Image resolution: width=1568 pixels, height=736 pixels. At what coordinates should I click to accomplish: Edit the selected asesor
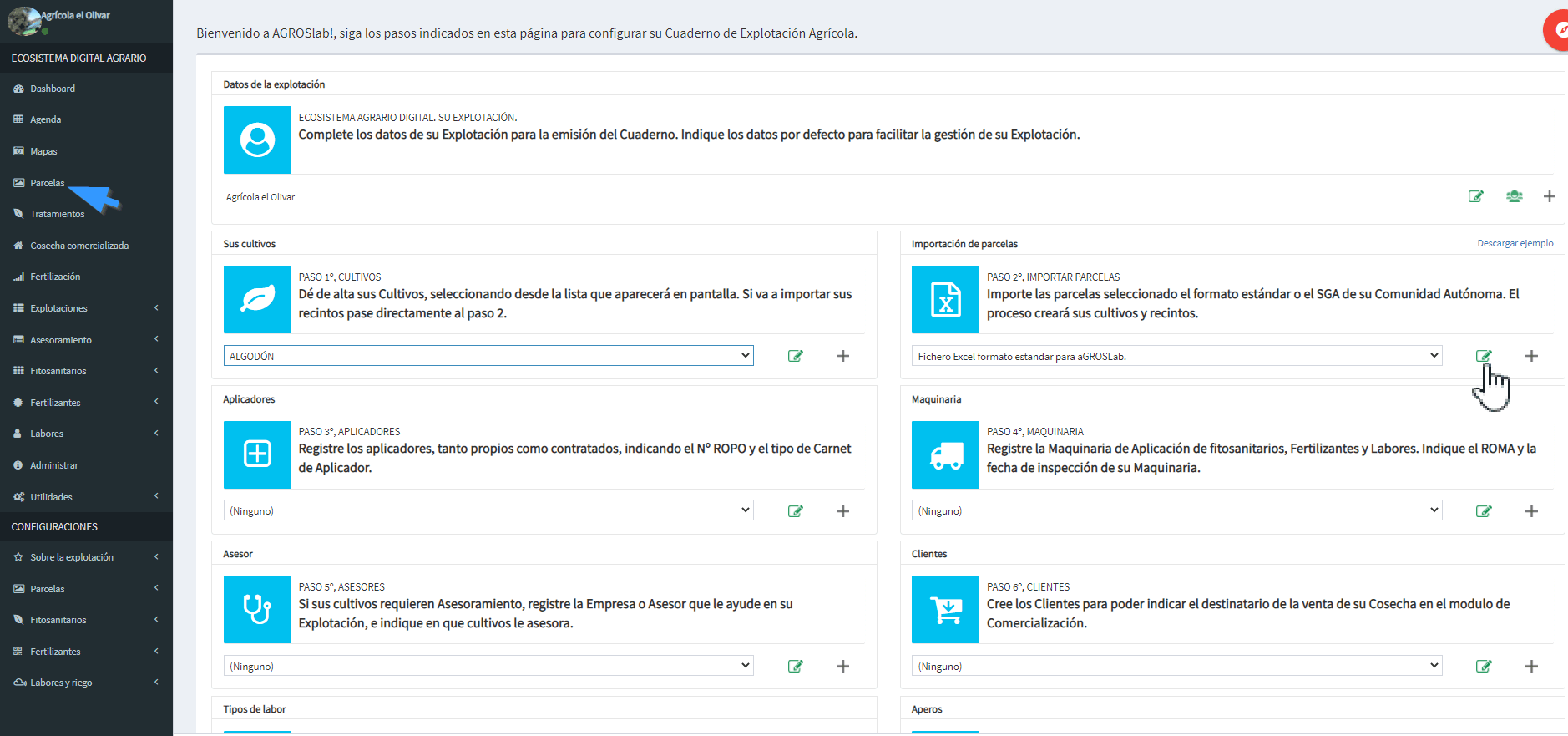tap(796, 666)
